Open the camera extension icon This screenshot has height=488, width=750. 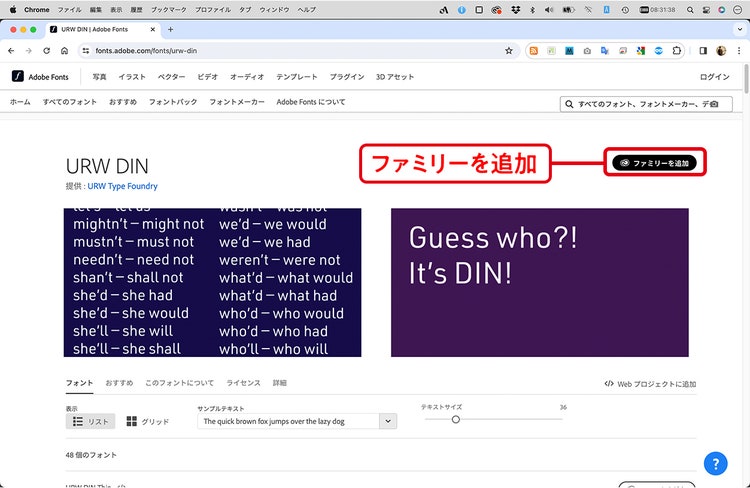(587, 51)
